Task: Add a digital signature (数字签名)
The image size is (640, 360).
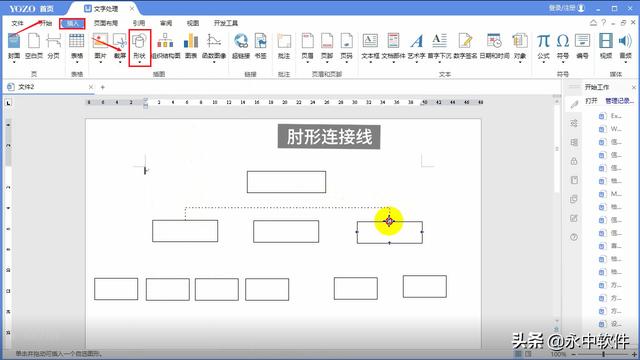Action: click(465, 46)
